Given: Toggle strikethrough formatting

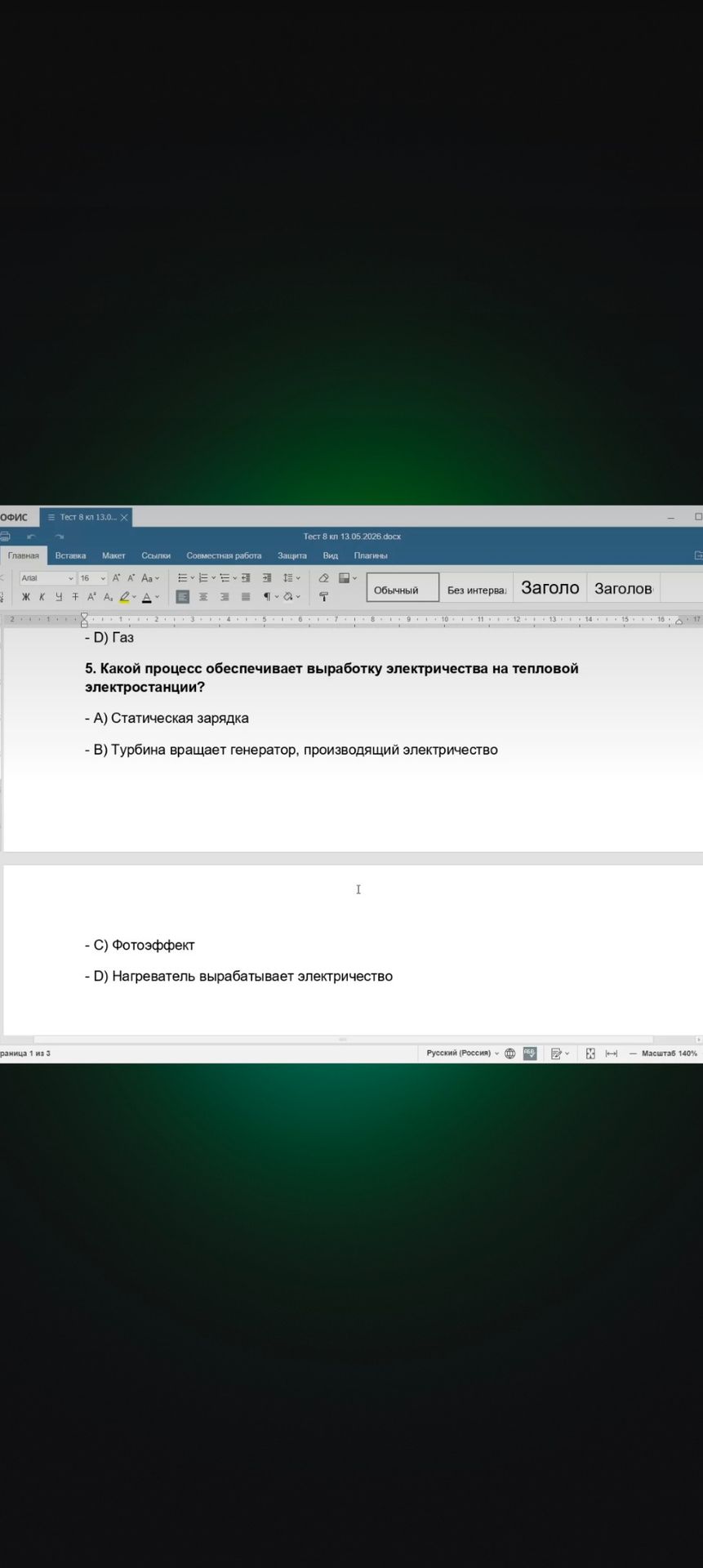Looking at the screenshot, I should [x=75, y=597].
